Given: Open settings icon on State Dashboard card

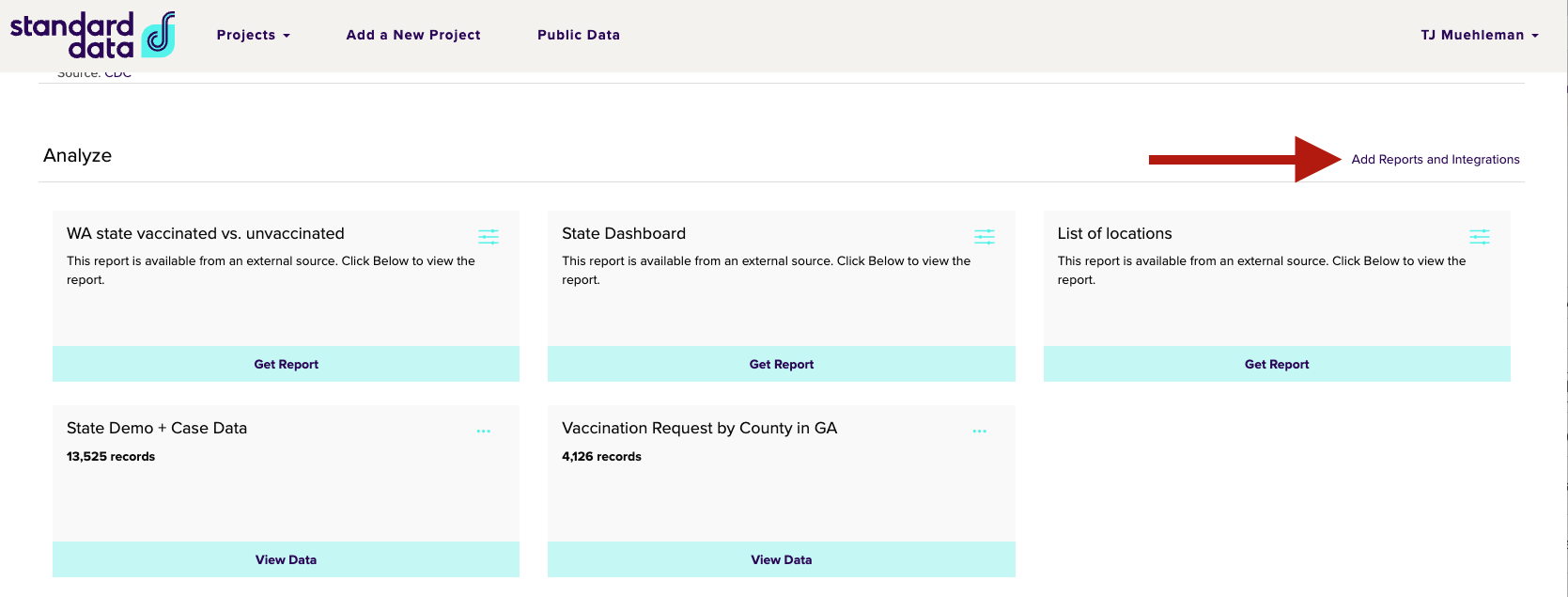Looking at the screenshot, I should tap(984, 236).
